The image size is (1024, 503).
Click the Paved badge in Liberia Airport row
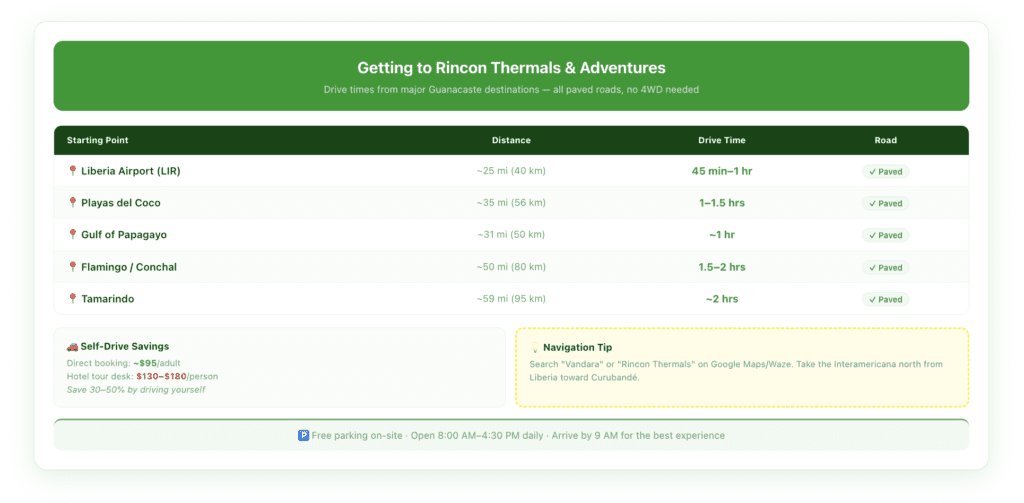[885, 172]
